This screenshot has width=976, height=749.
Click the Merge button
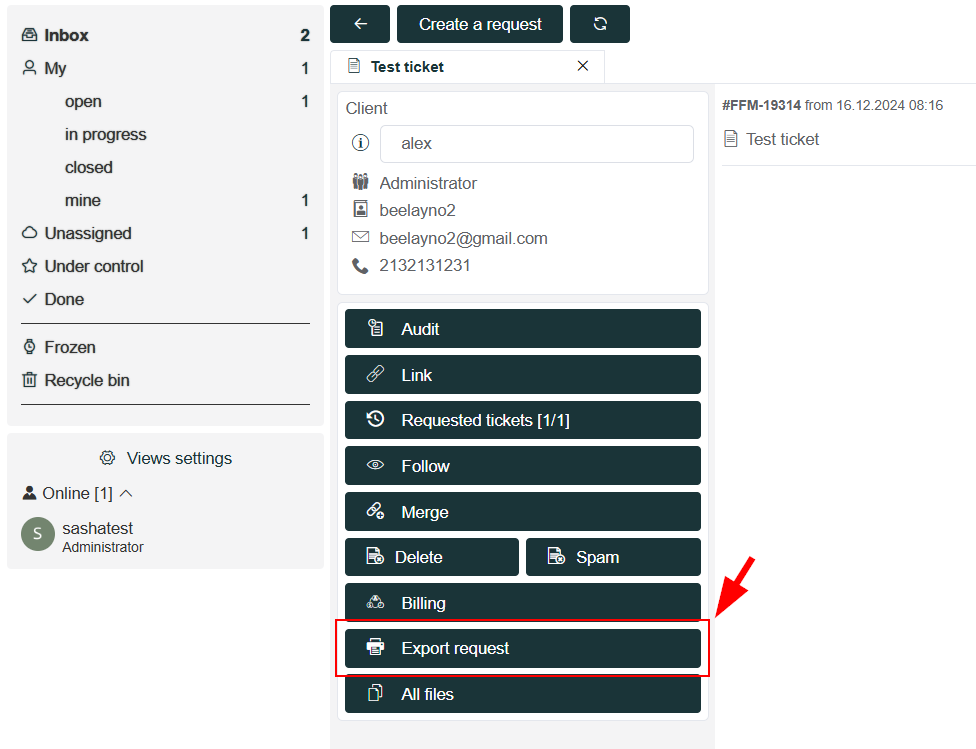pos(522,512)
